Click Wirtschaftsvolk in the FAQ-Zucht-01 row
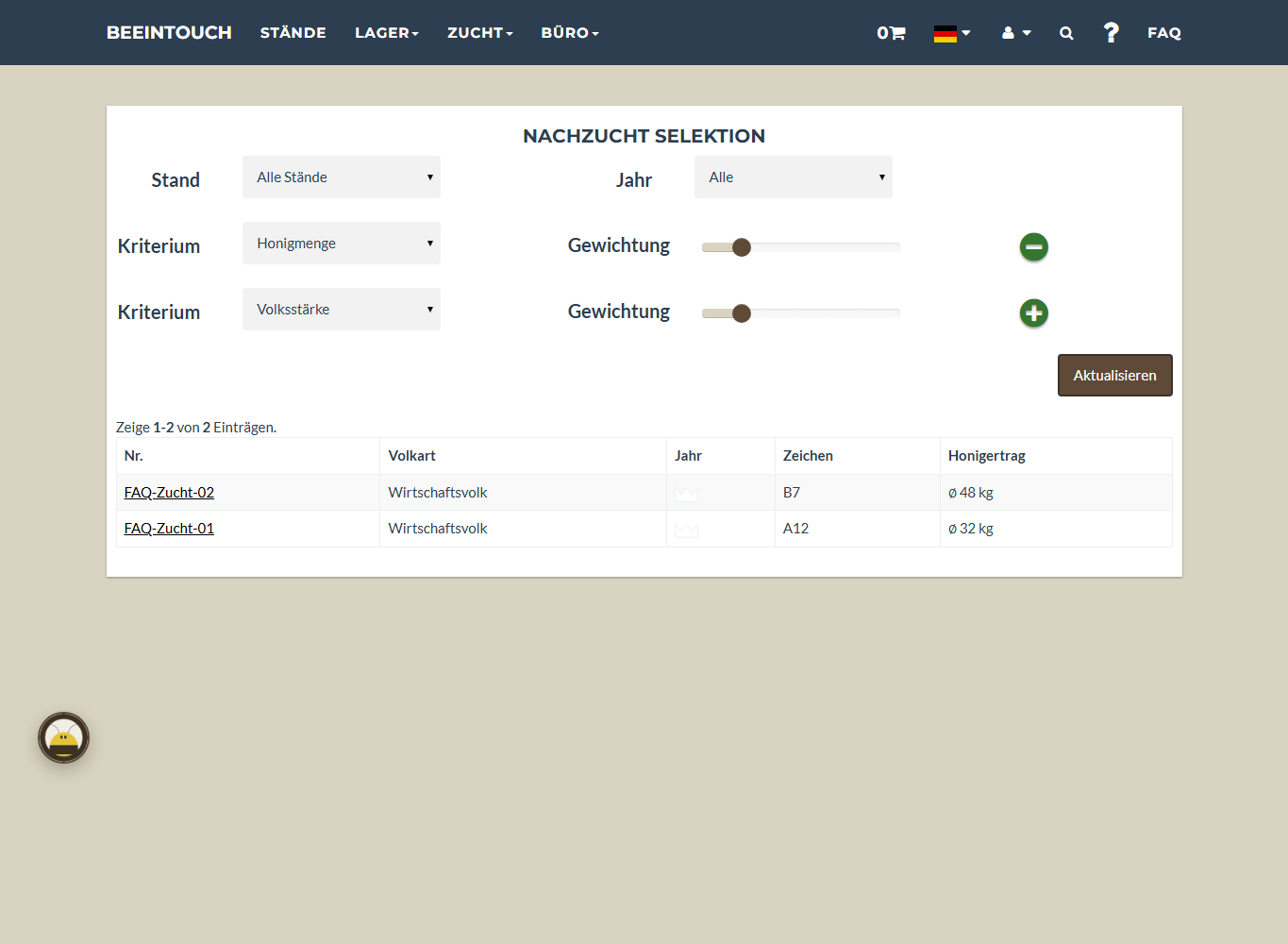 tap(438, 529)
